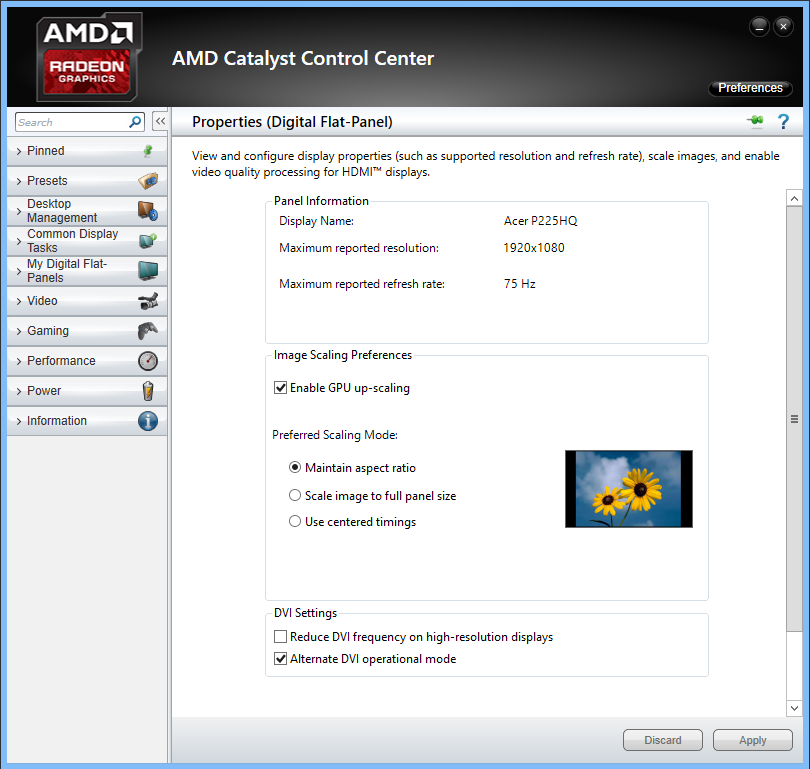Open the Pinned menu item
Viewport: 810px width, 769px height.
pos(87,151)
